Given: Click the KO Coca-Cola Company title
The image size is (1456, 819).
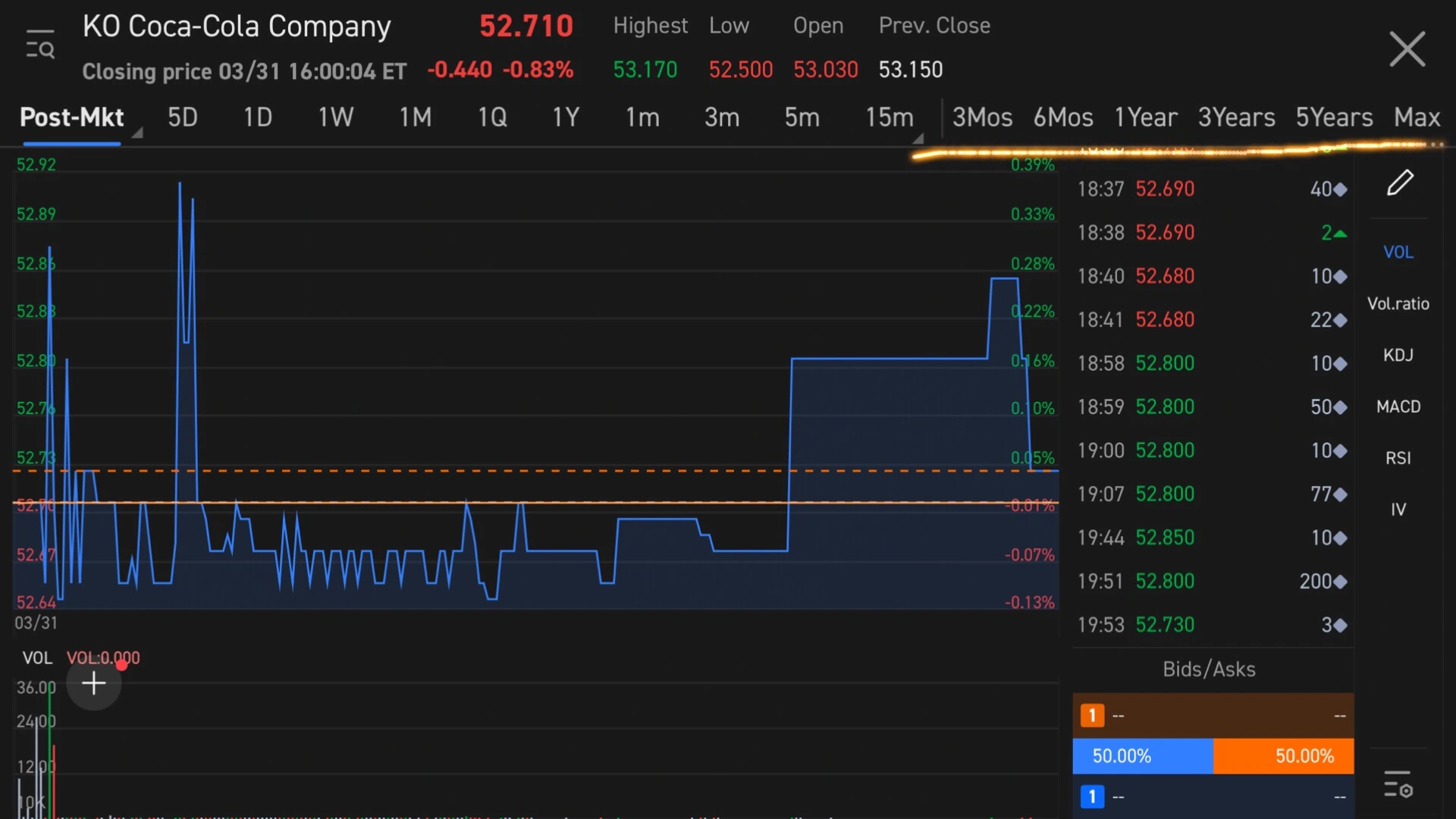Looking at the screenshot, I should point(237,27).
